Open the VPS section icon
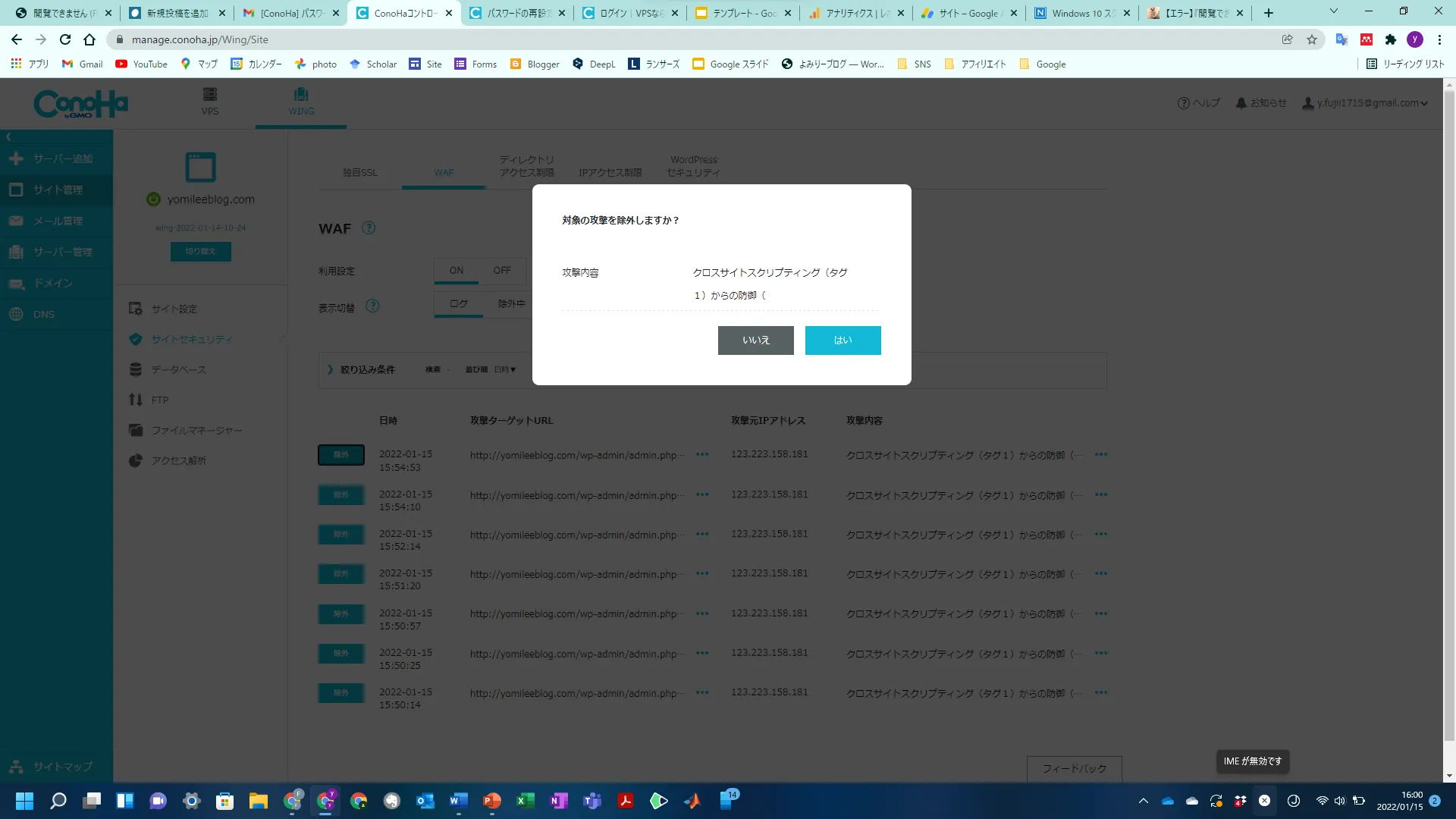The width and height of the screenshot is (1456, 819). click(210, 101)
